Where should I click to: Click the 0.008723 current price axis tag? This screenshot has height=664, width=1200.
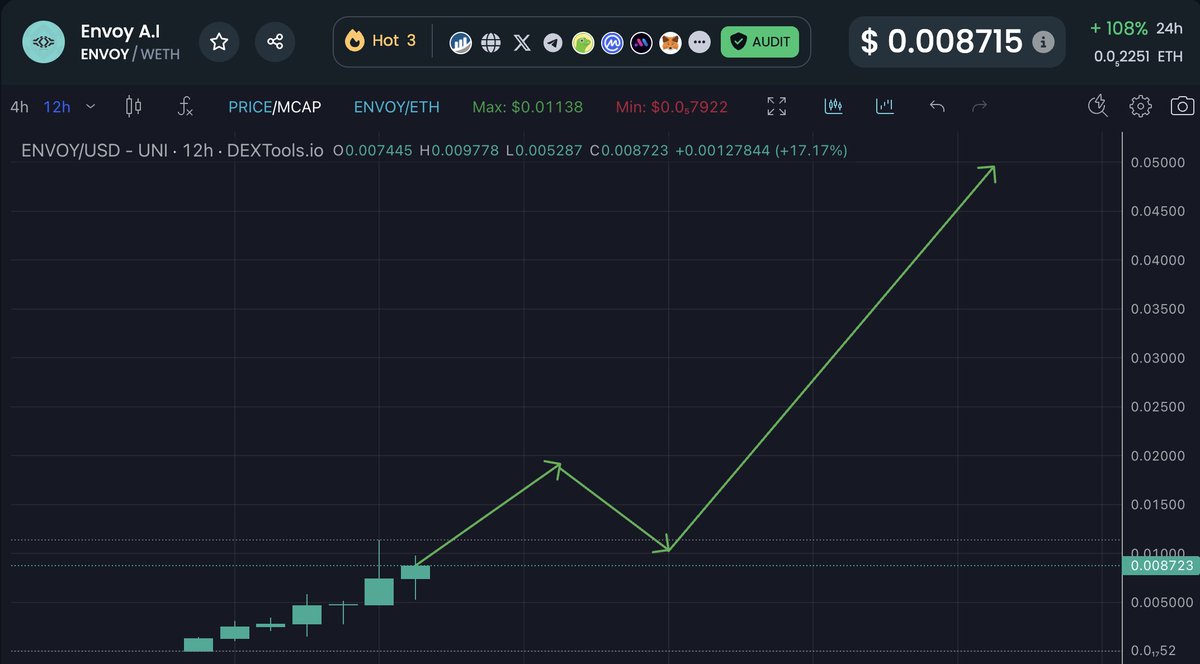click(x=1160, y=566)
